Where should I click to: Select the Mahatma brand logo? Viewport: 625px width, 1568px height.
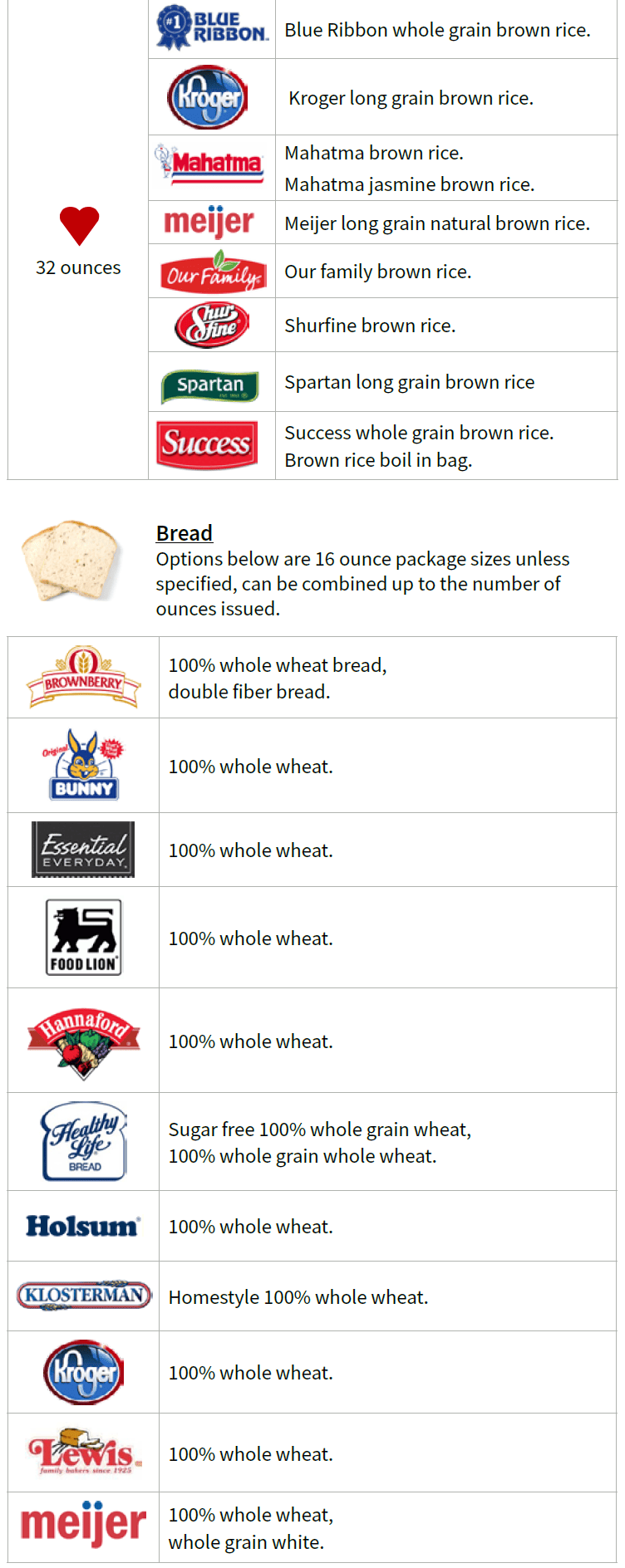209,164
